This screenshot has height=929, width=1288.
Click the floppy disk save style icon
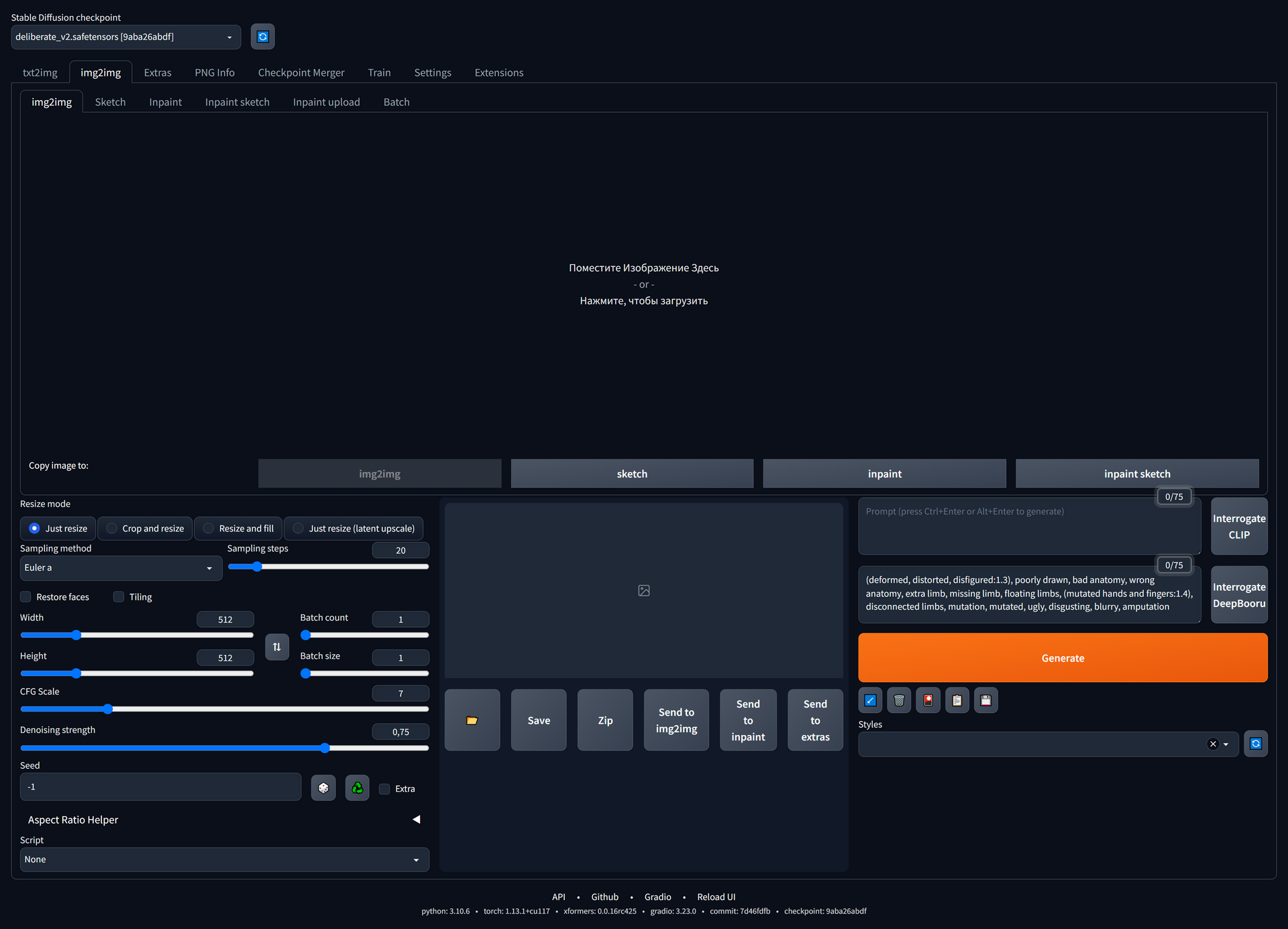coord(985,700)
